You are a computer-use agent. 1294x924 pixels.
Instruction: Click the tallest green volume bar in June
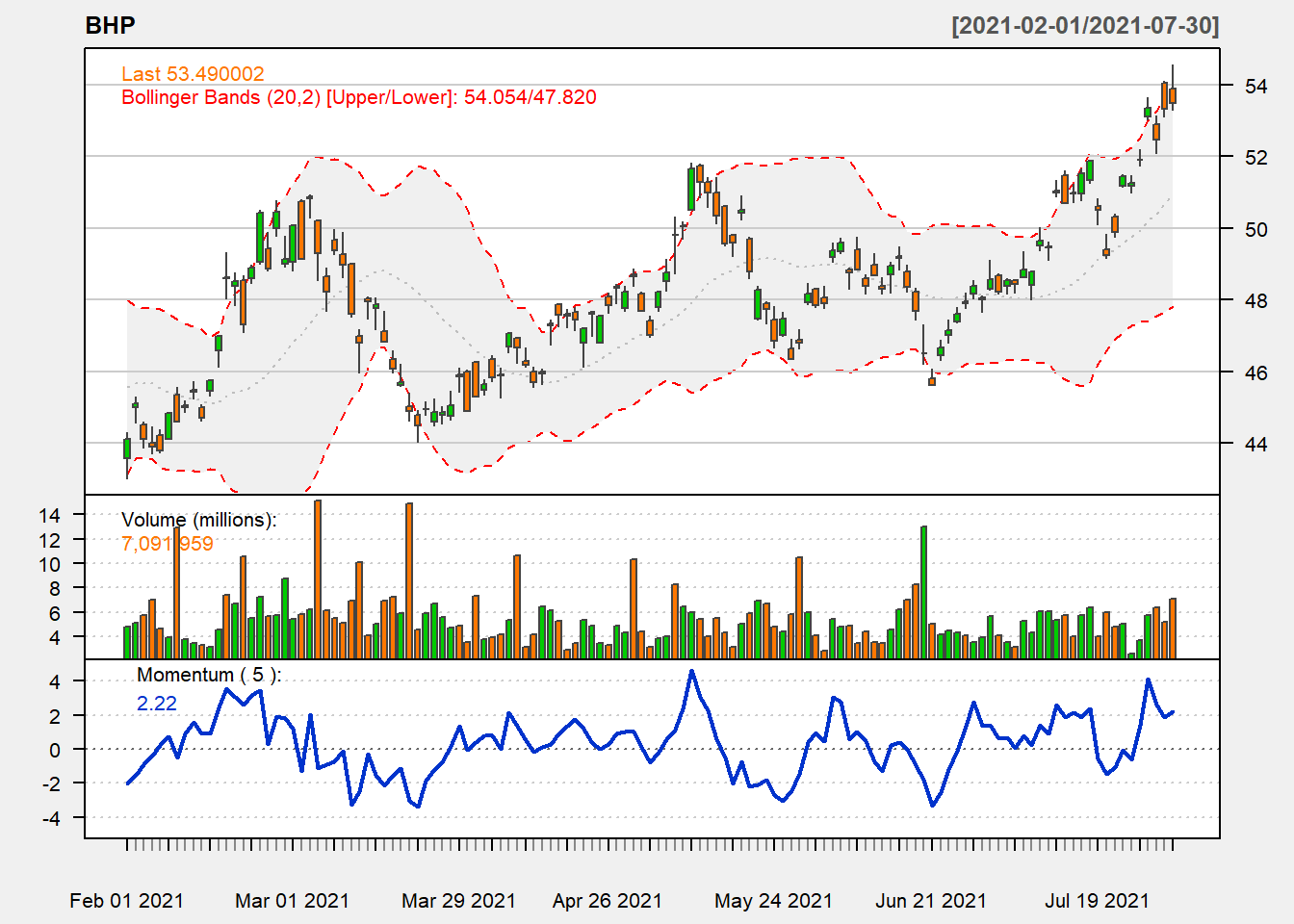[x=923, y=592]
